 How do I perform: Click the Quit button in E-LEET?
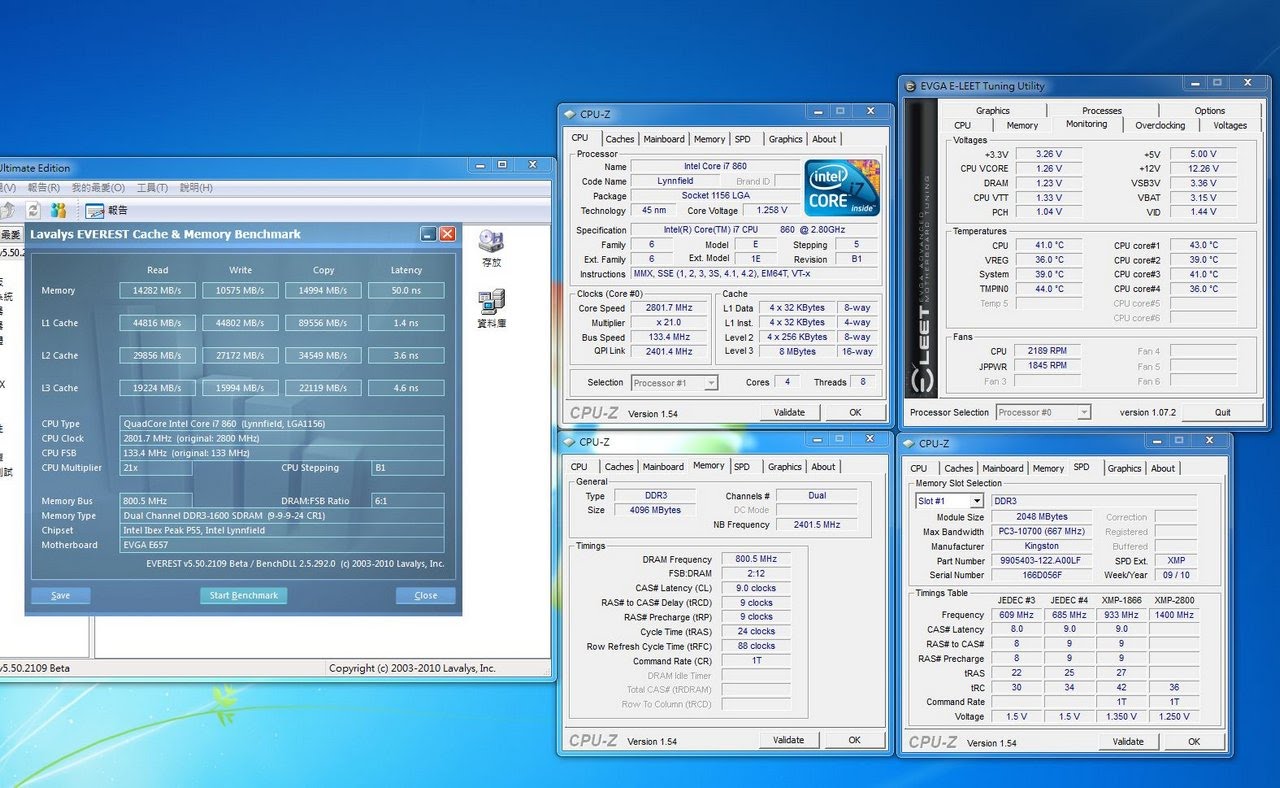pos(1223,412)
